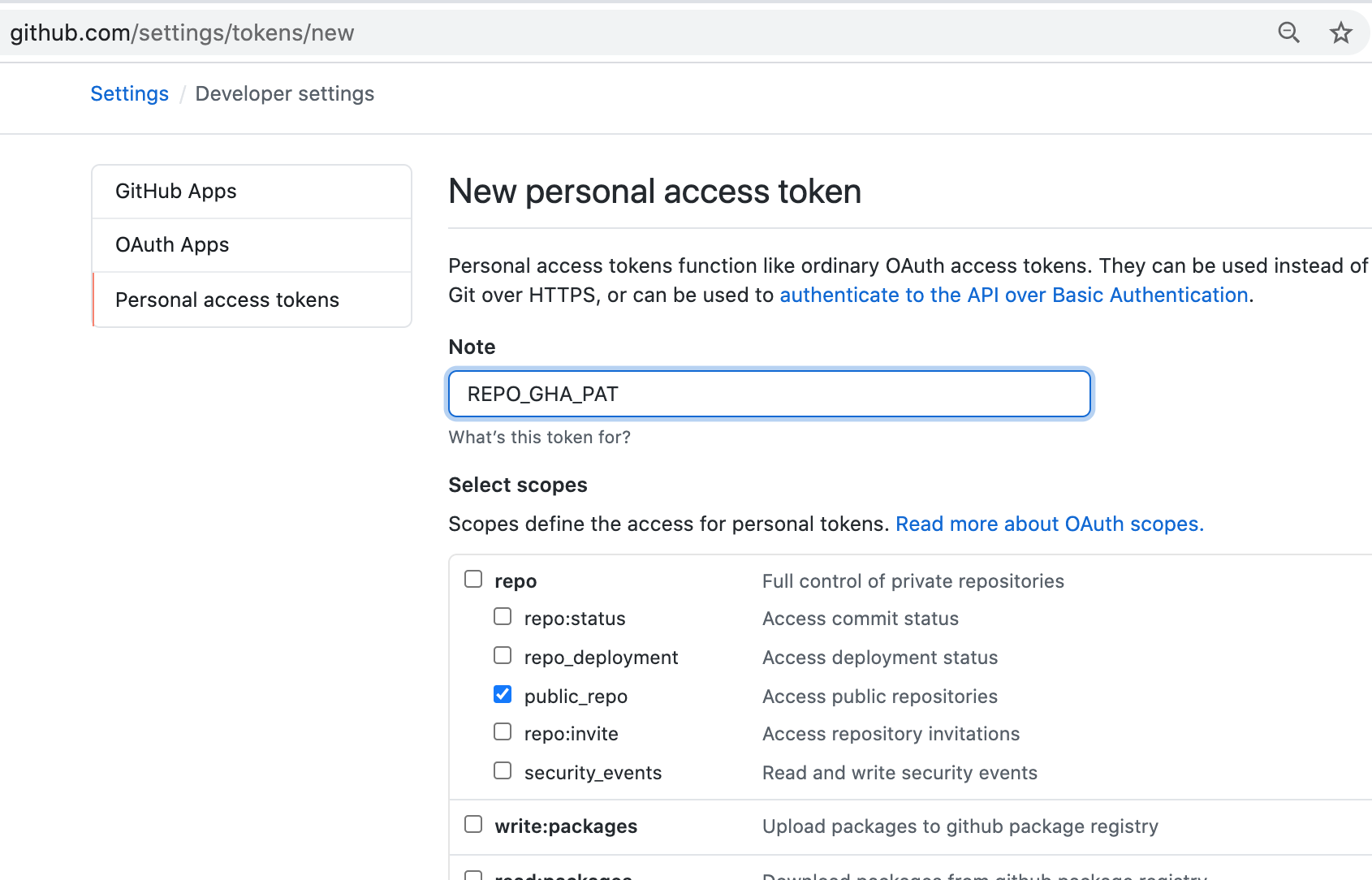Click the zoom magnifier icon in address bar
The image size is (1372, 880).
[x=1288, y=32]
